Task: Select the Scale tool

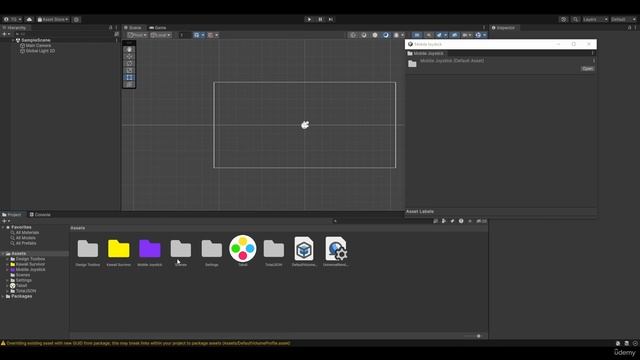Action: pos(129,70)
